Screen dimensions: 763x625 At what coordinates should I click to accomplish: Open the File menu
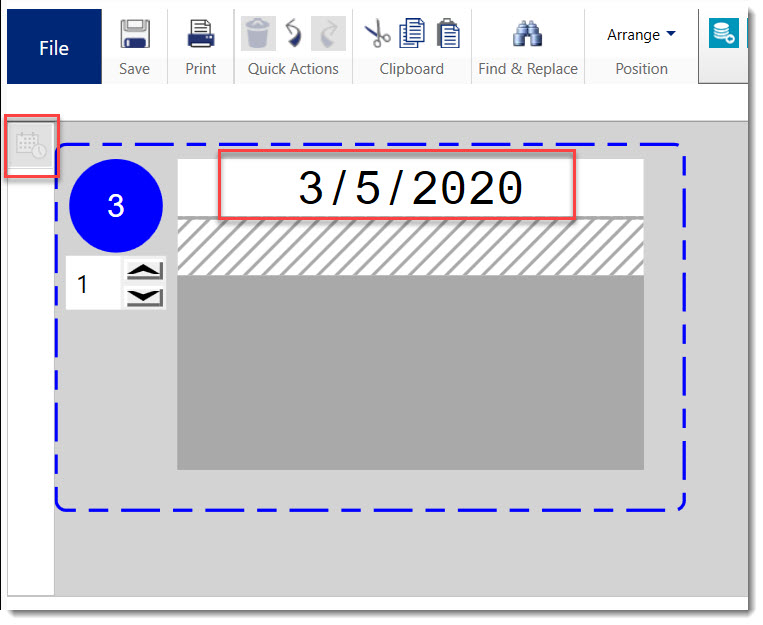54,47
